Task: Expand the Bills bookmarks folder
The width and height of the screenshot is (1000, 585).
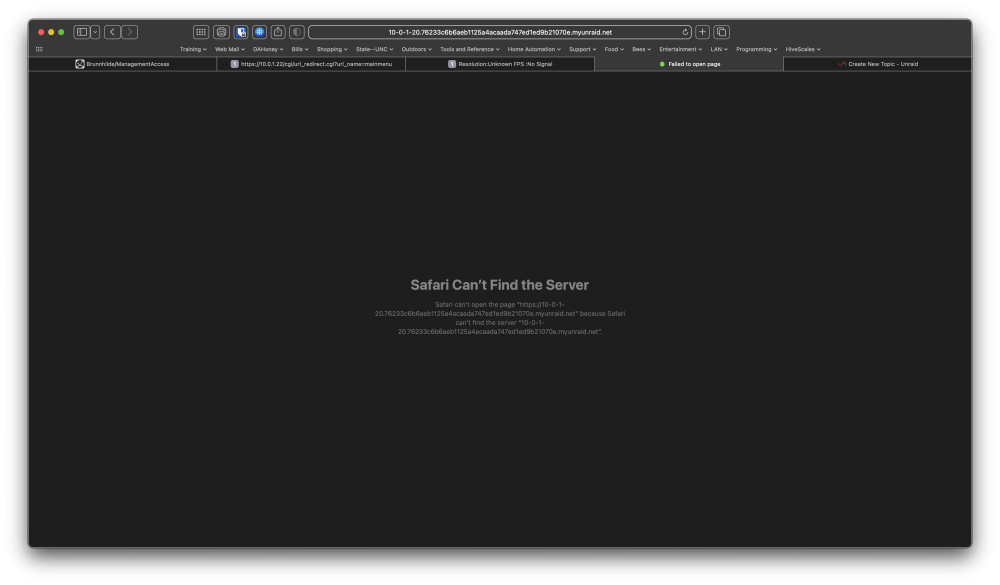Action: (300, 49)
